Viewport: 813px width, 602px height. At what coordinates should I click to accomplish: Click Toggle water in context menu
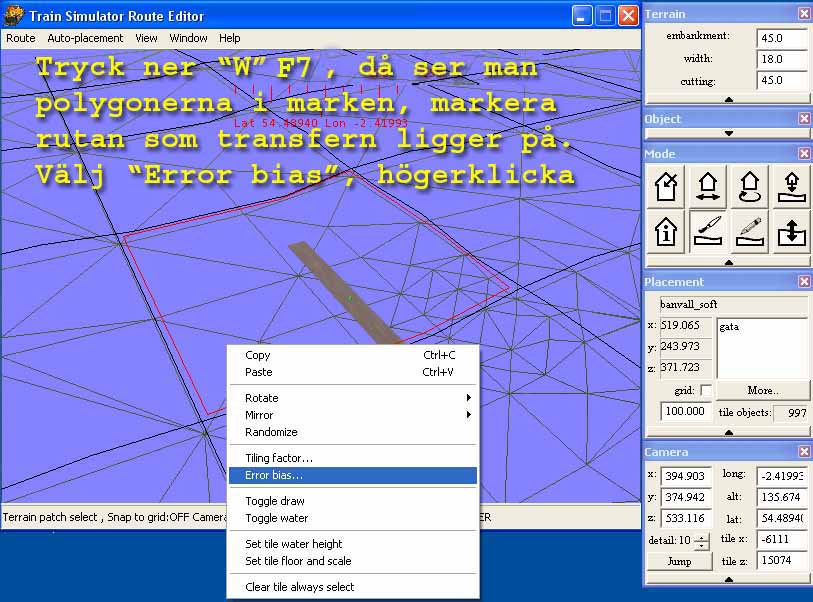pyautogui.click(x=353, y=518)
